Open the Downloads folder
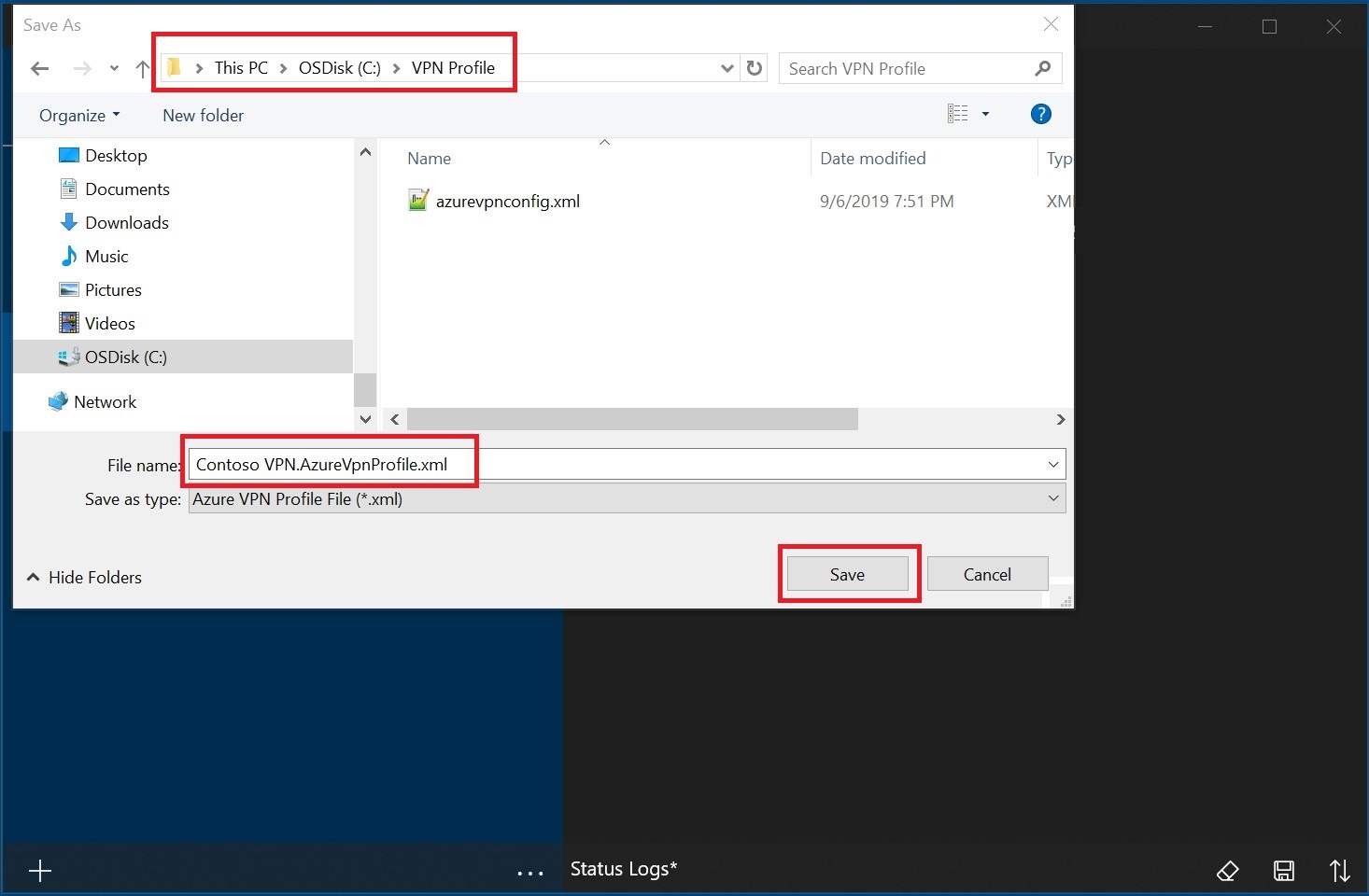1369x896 pixels. coord(127,222)
